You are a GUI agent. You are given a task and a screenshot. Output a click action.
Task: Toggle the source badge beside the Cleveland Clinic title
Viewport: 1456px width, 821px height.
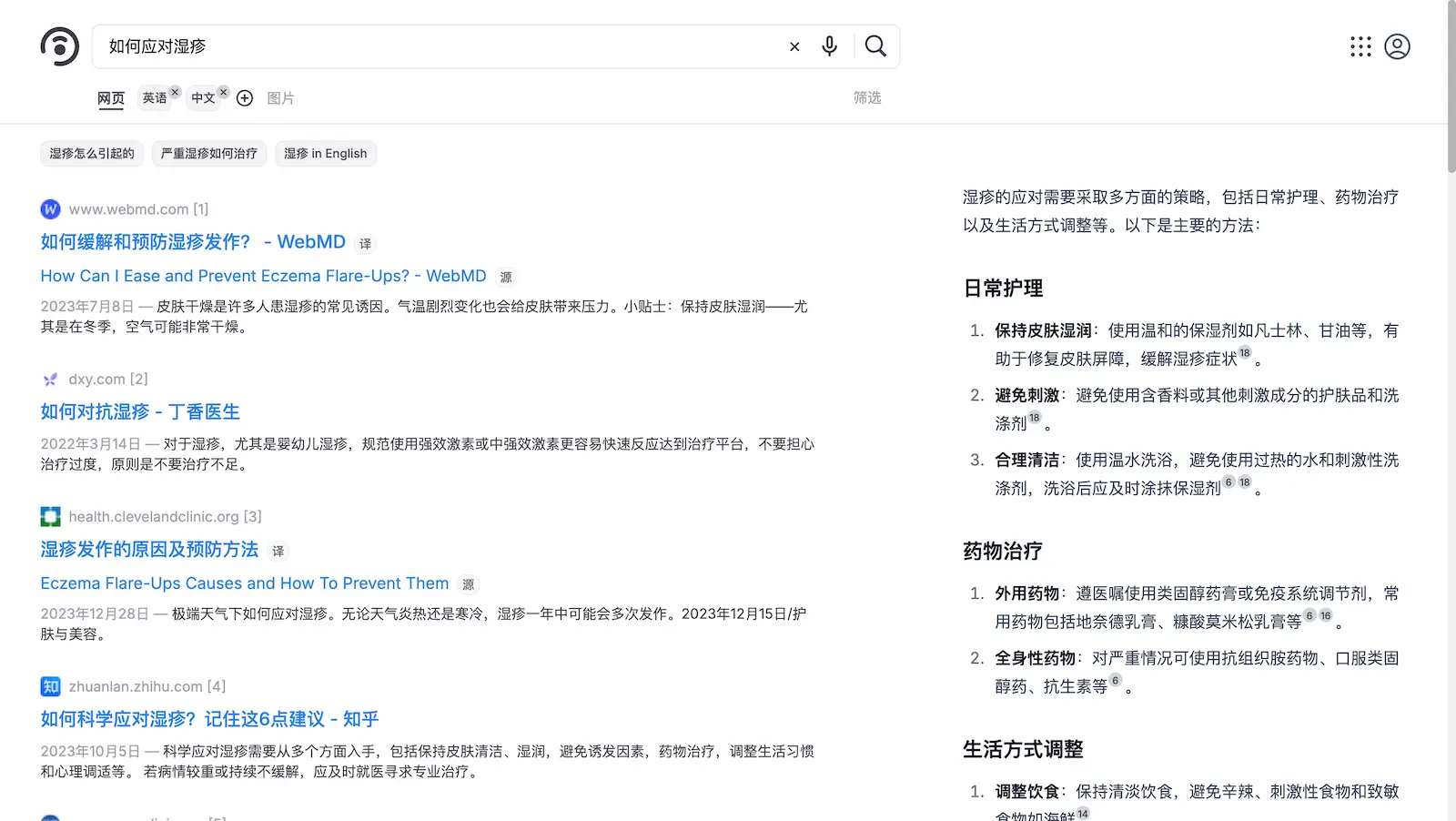[x=468, y=585]
